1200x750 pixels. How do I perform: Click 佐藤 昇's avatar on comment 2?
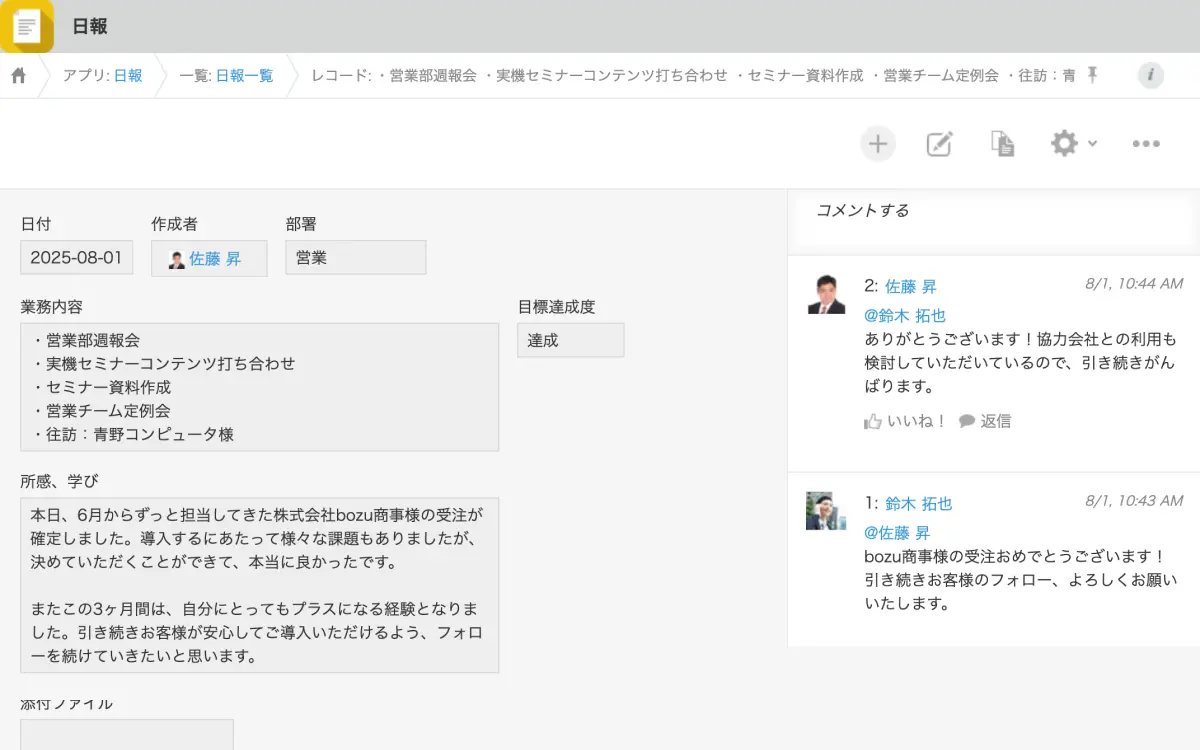coord(827,295)
